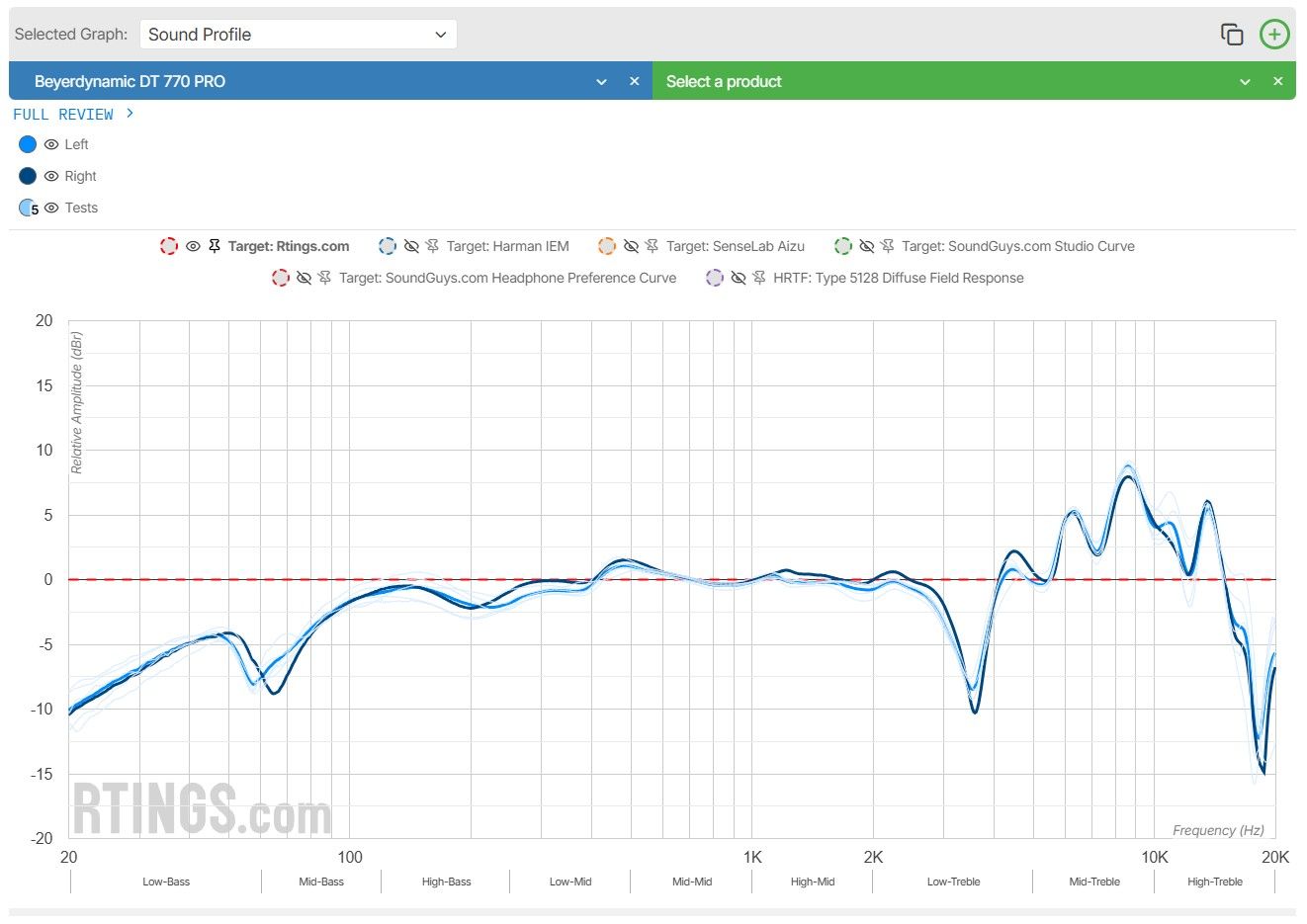The image size is (1307, 924).
Task: Click the Target: Harman IEM label
Action: click(508, 246)
